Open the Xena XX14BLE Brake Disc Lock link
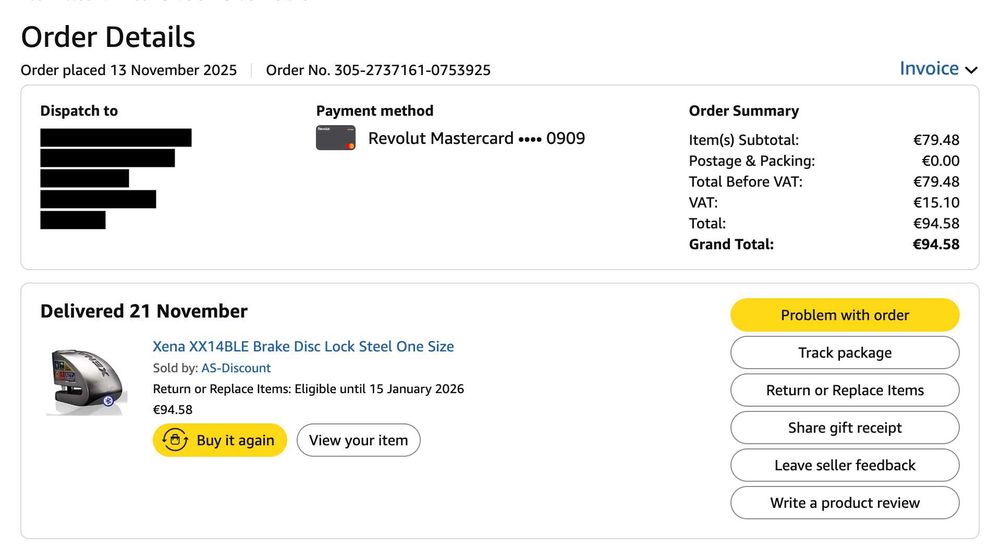This screenshot has width=1000, height=560. point(303,346)
